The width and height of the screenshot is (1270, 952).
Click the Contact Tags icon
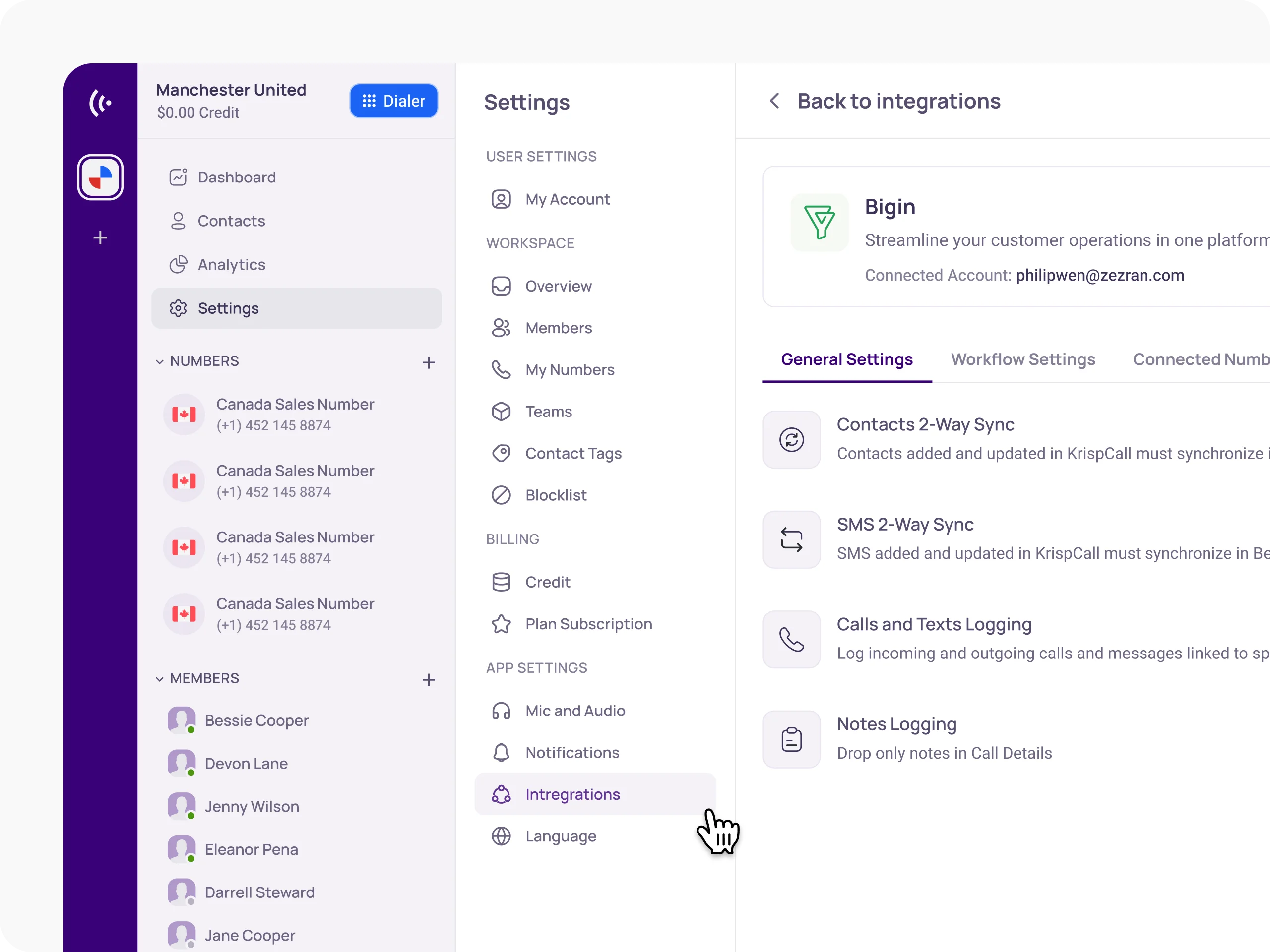tap(501, 453)
